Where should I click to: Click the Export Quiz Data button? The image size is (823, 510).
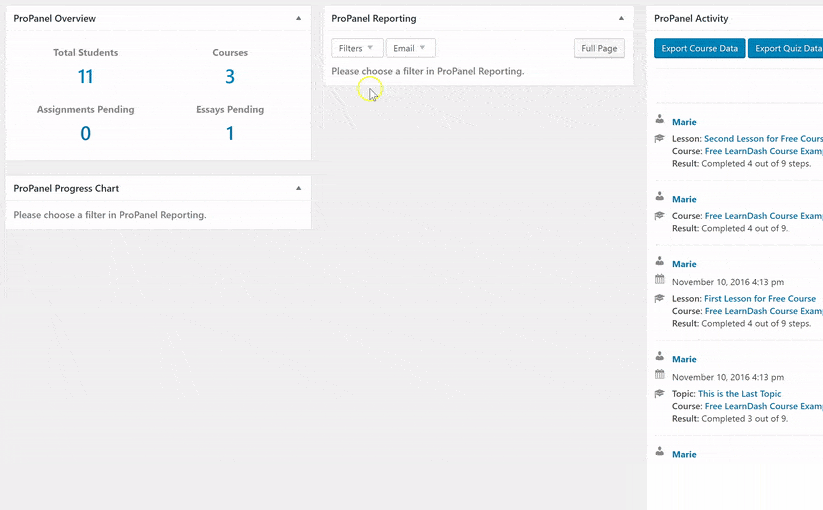(x=787, y=48)
